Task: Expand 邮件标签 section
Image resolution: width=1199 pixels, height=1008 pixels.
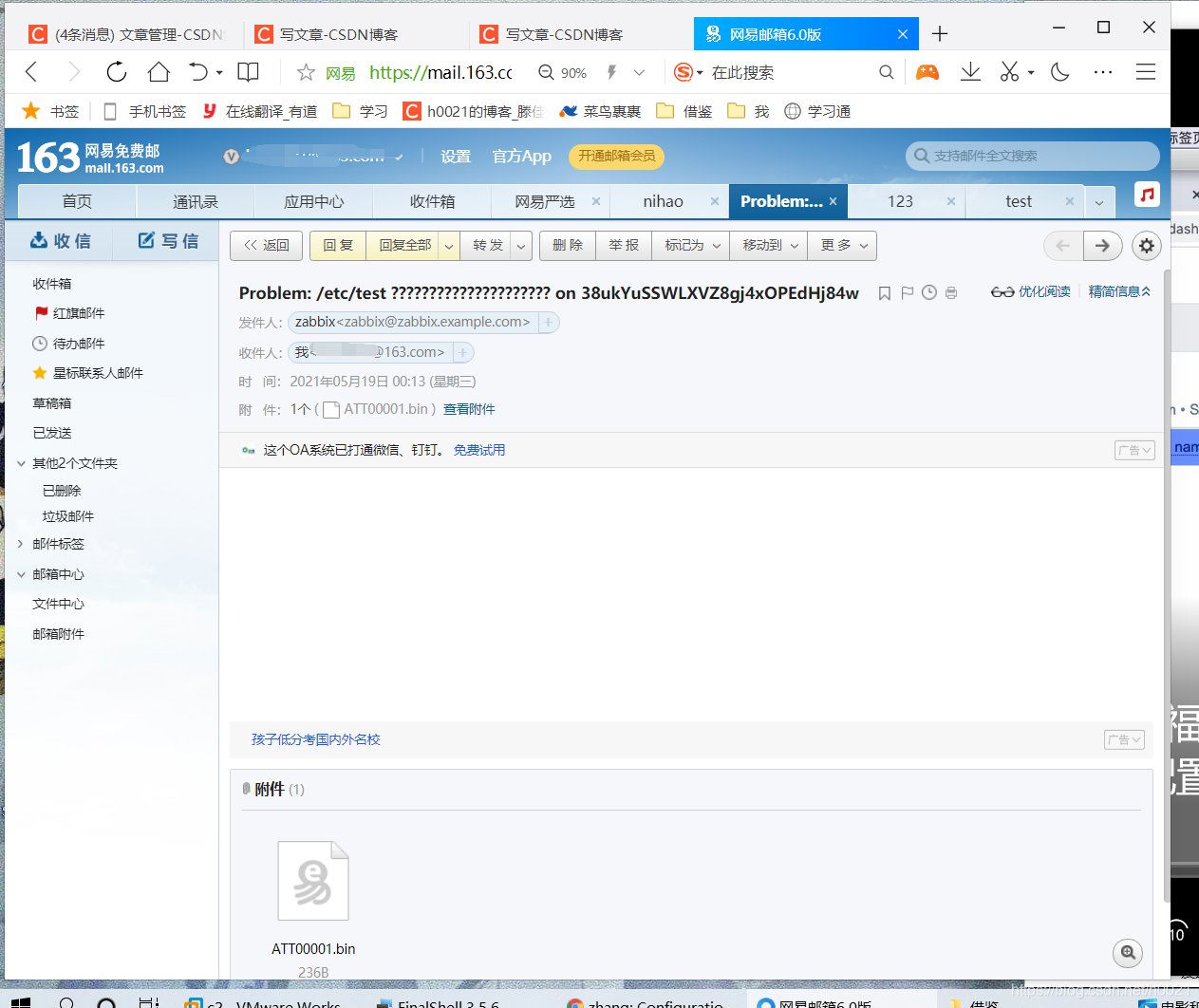Action: 21,544
